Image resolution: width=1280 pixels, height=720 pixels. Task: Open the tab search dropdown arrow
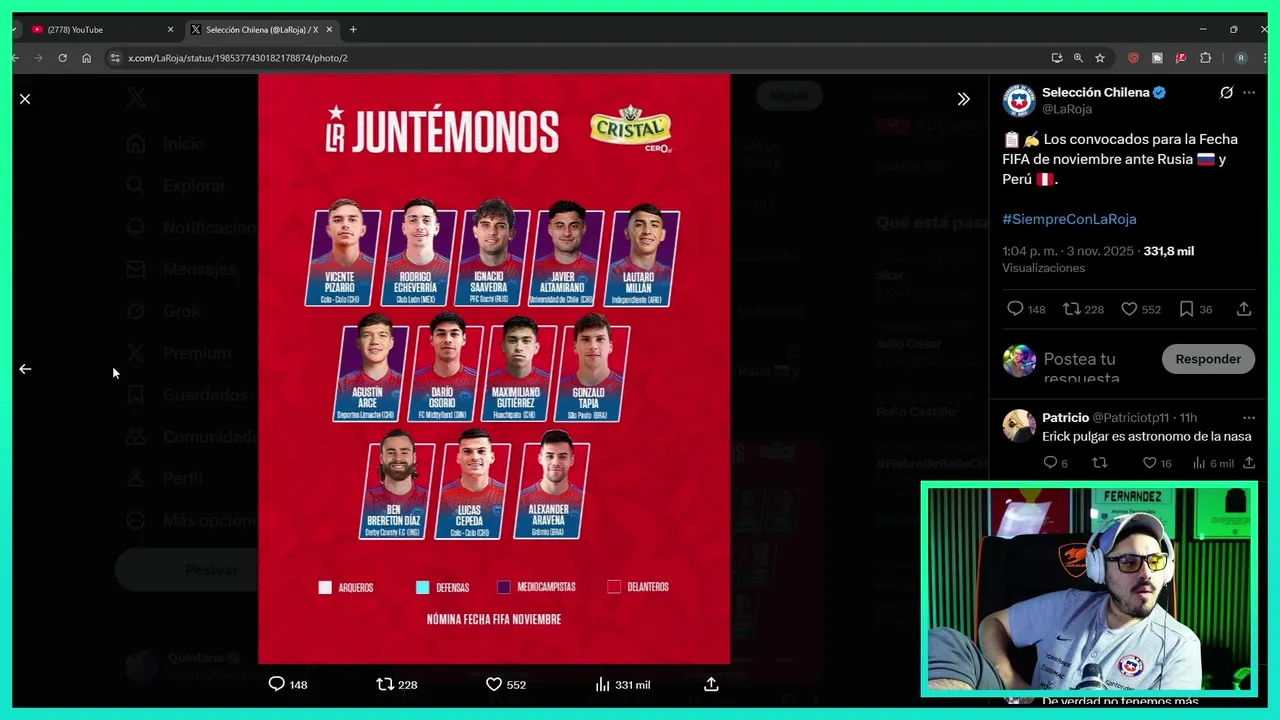[x=14, y=30]
